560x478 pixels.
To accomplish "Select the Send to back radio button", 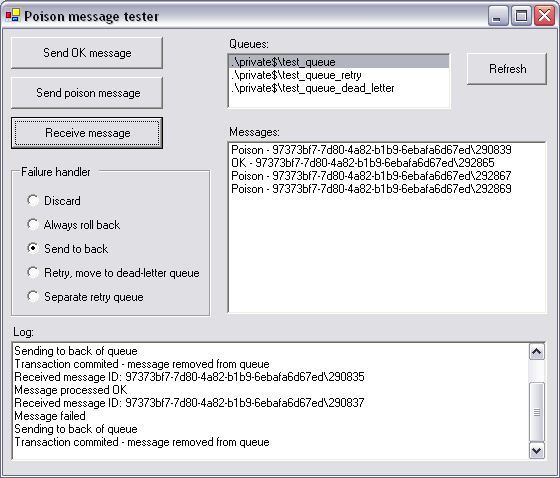I will (68, 249).
